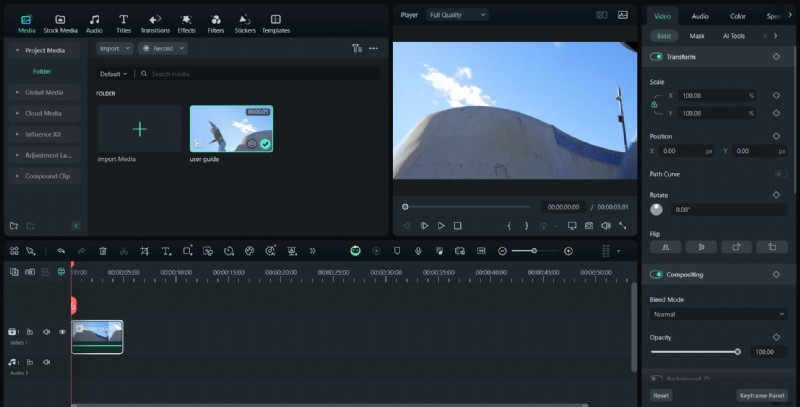The width and height of the screenshot is (800, 407).
Task: Expand more timeline tools with double chevron
Action: point(312,251)
